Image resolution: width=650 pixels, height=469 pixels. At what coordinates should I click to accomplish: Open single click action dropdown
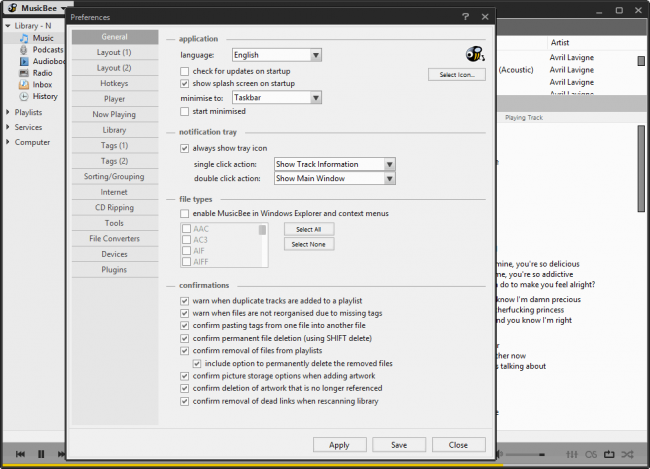click(335, 164)
